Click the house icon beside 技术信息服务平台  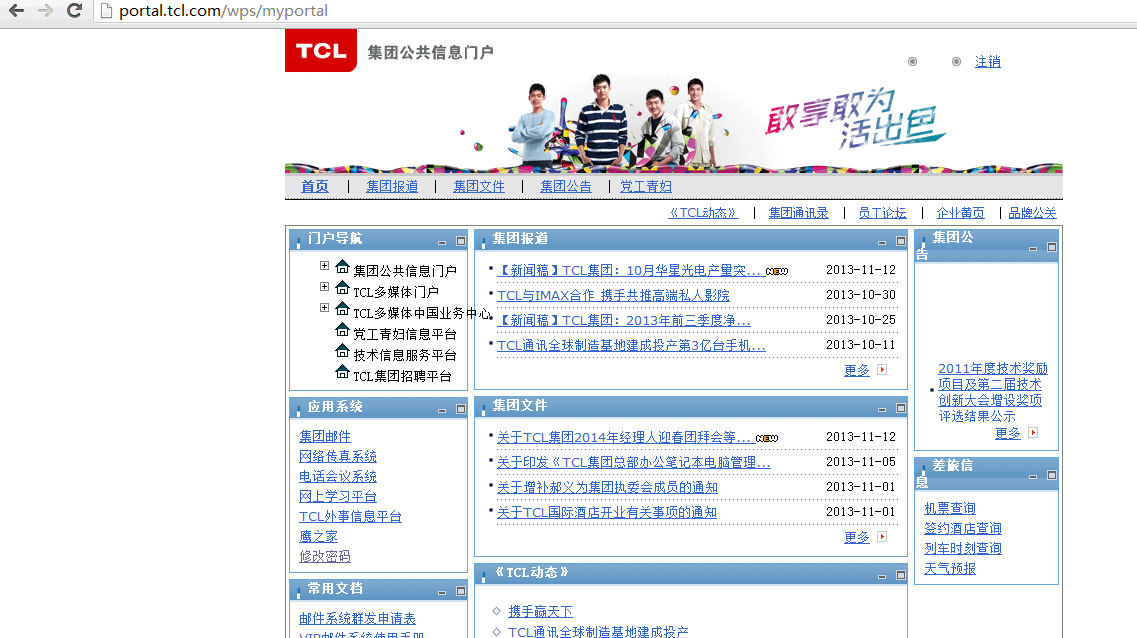342,351
